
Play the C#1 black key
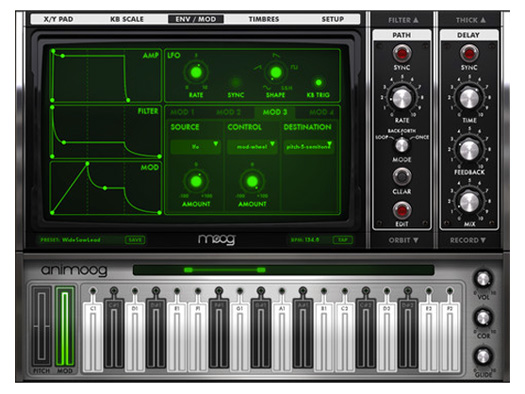coord(114,333)
